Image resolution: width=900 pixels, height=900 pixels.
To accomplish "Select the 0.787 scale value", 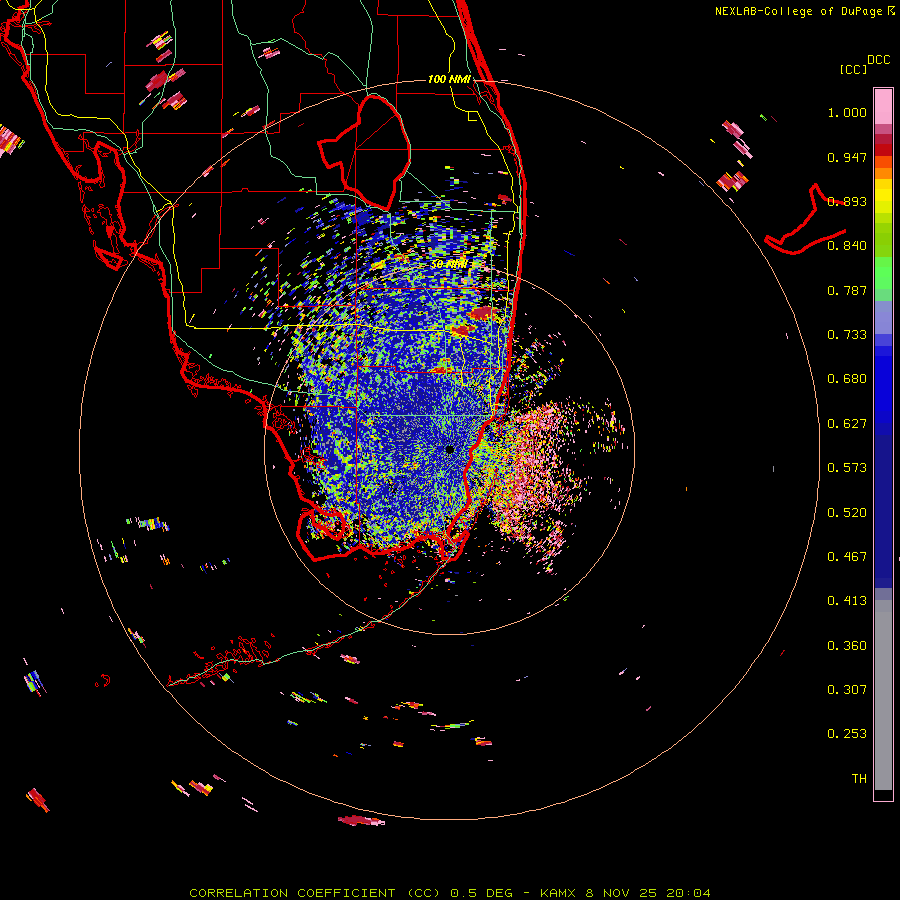I will [x=847, y=290].
